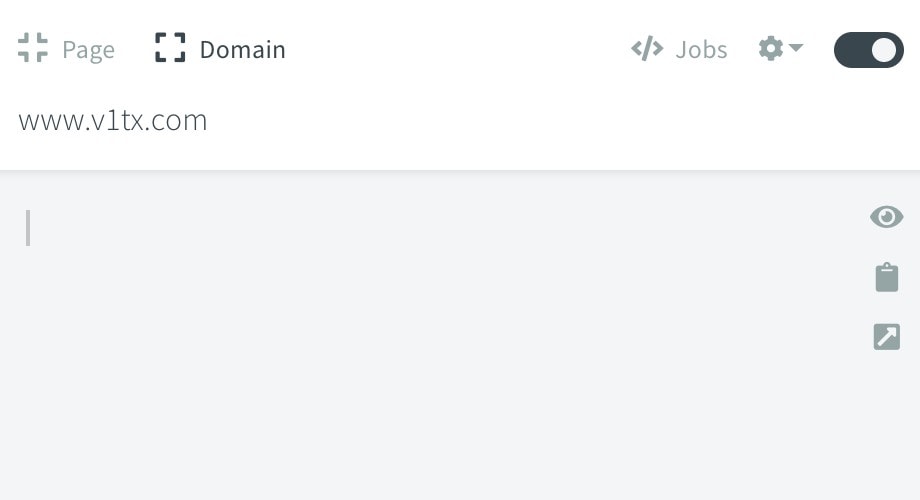Select the Domain tab label

tap(242, 49)
